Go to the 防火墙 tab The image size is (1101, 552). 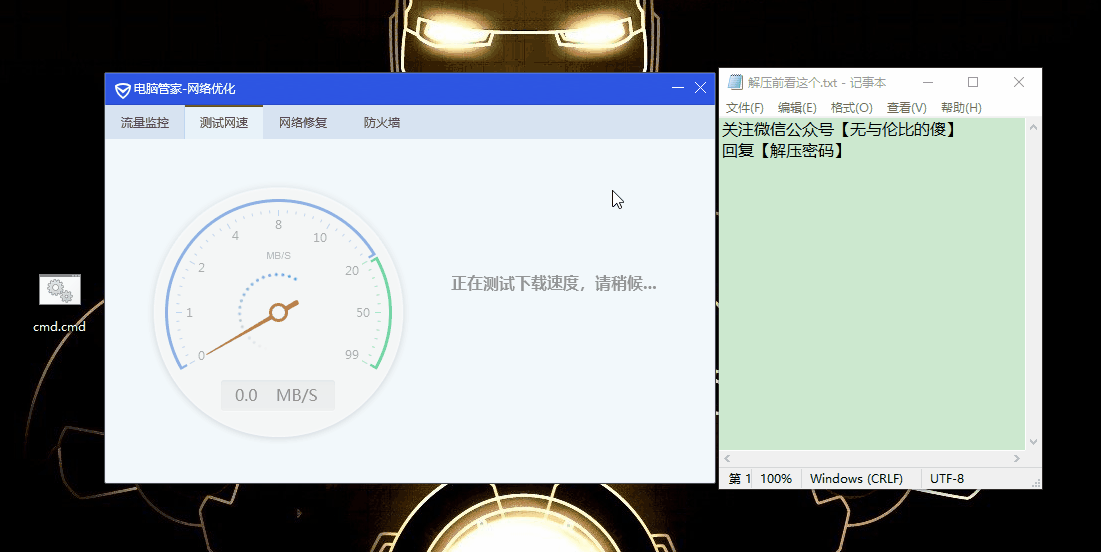[382, 122]
